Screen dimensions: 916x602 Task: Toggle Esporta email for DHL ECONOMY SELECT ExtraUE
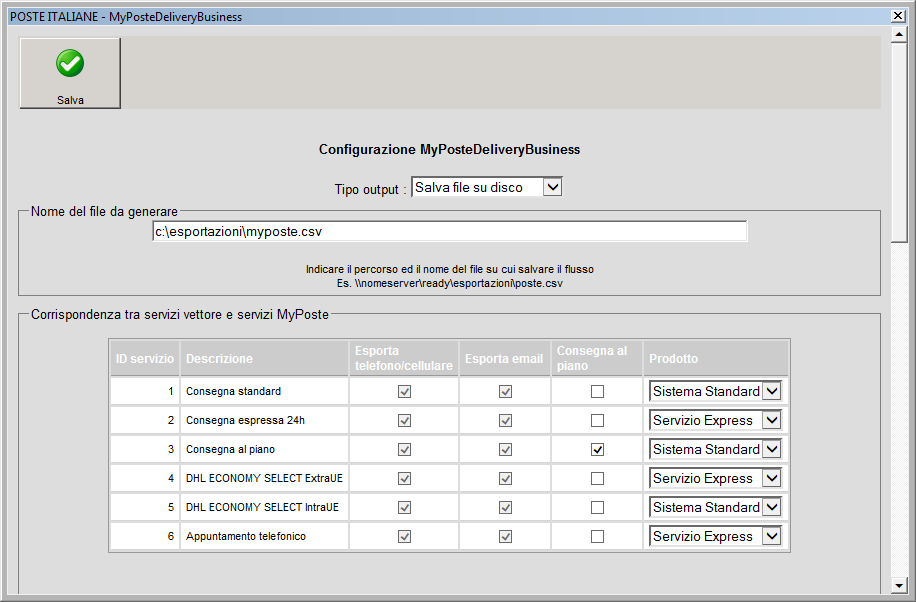tap(505, 478)
